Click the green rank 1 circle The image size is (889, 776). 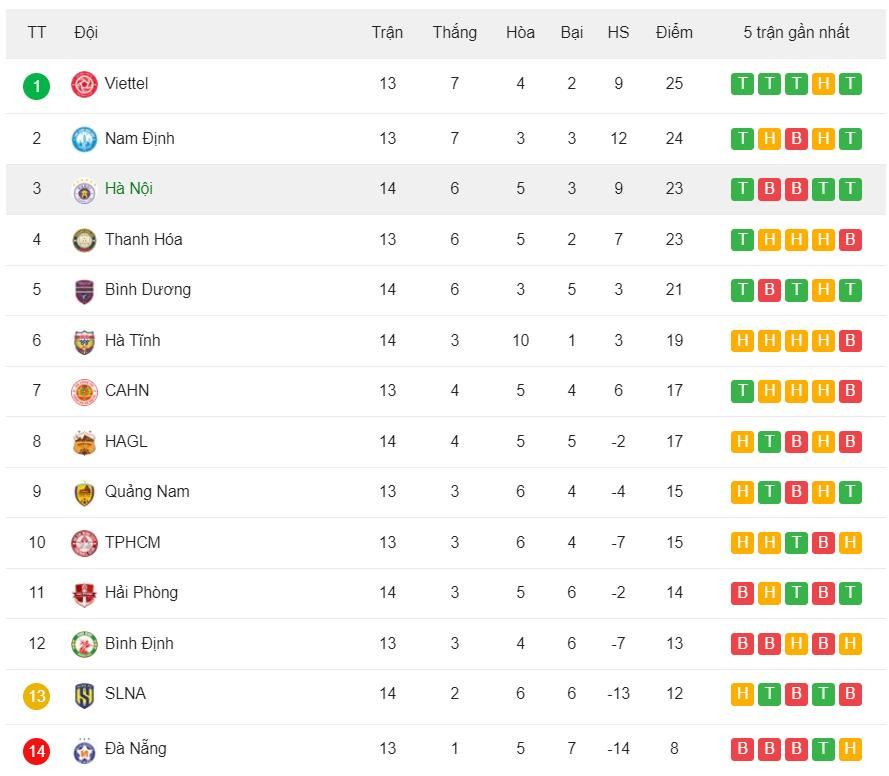[37, 86]
